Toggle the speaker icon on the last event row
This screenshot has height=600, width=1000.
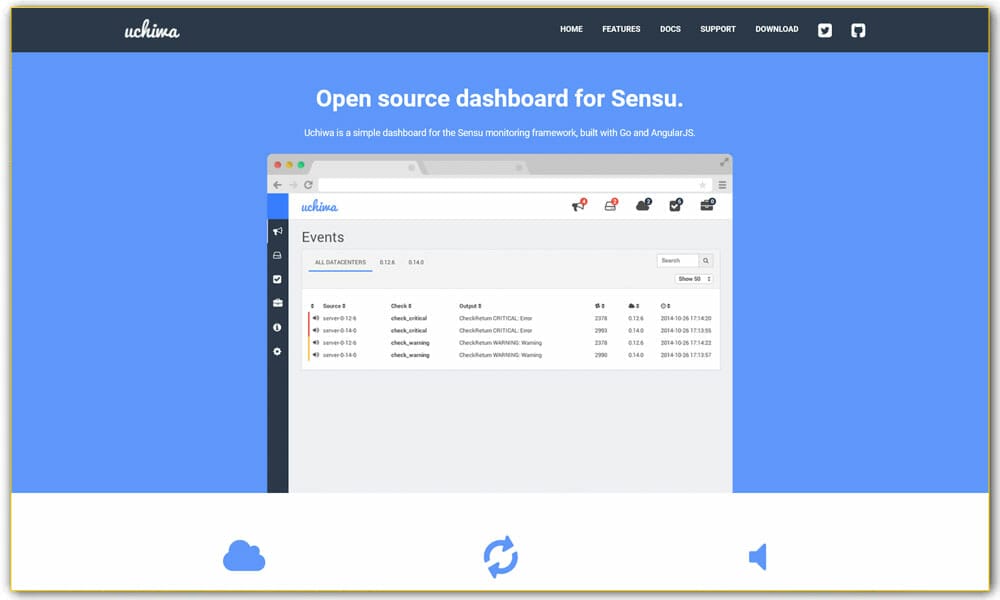click(x=316, y=354)
